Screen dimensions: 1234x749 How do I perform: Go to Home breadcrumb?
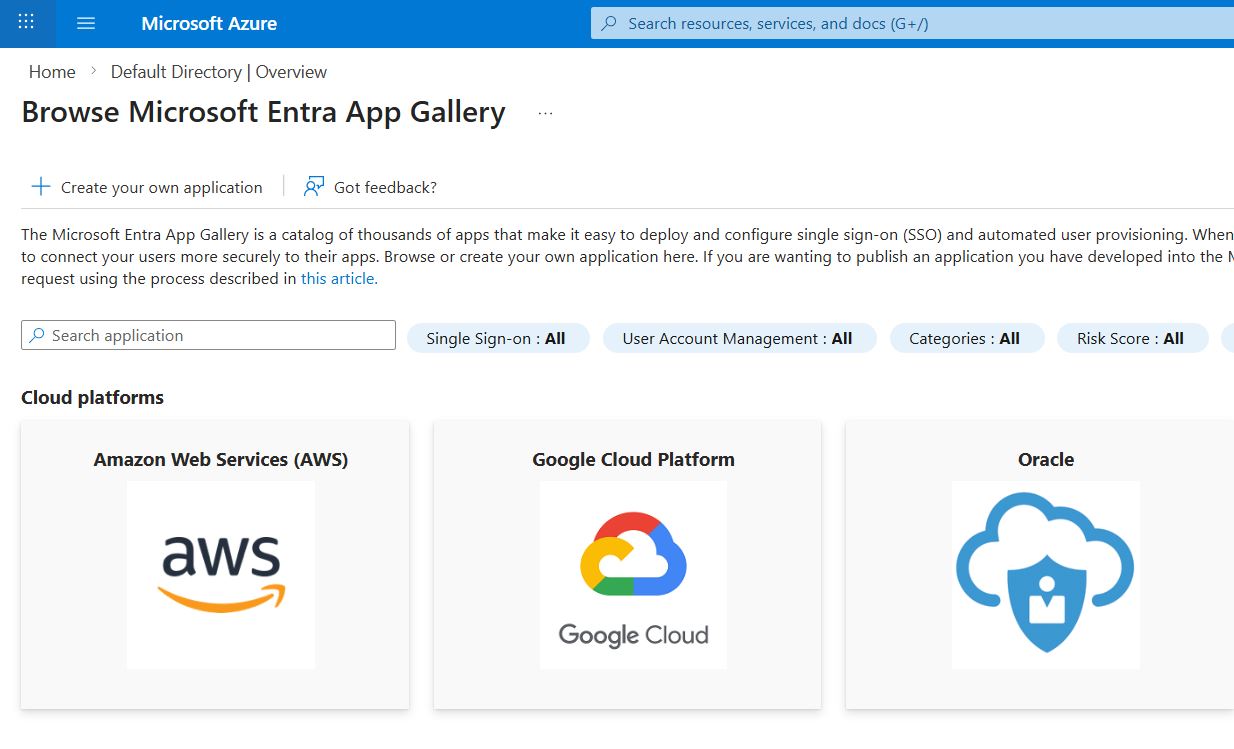(x=52, y=72)
